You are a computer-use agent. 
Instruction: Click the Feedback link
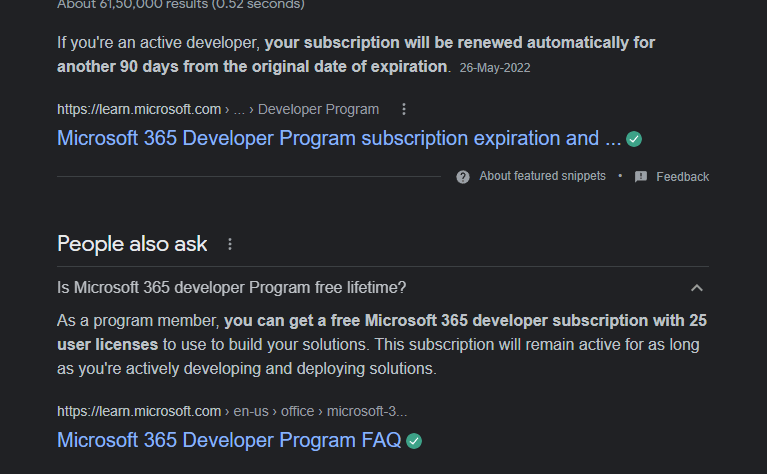click(x=682, y=177)
